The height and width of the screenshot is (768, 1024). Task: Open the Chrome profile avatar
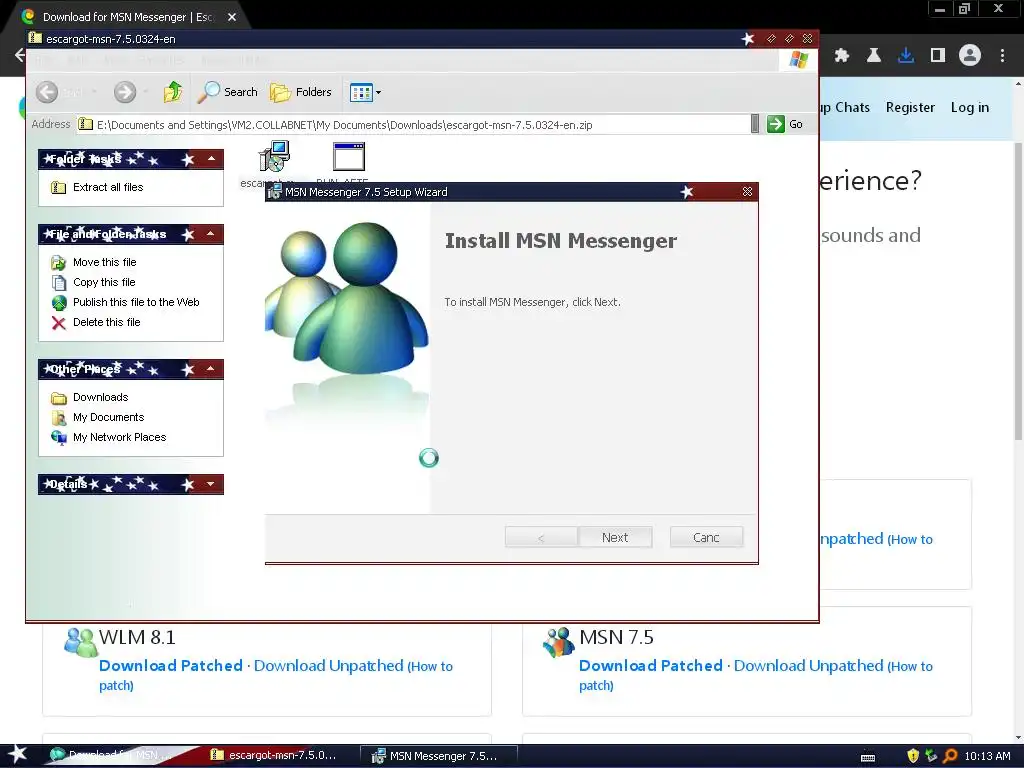[x=970, y=56]
